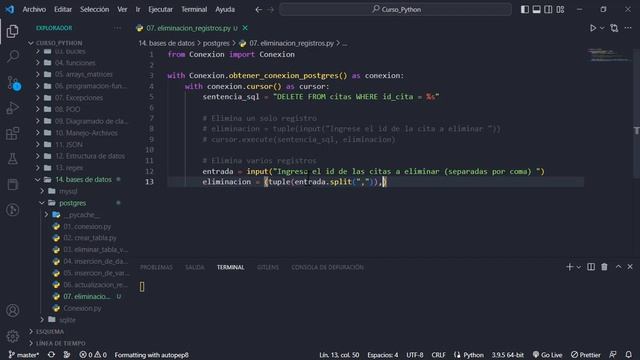
Task: Split the terminal
Action: (x=591, y=267)
